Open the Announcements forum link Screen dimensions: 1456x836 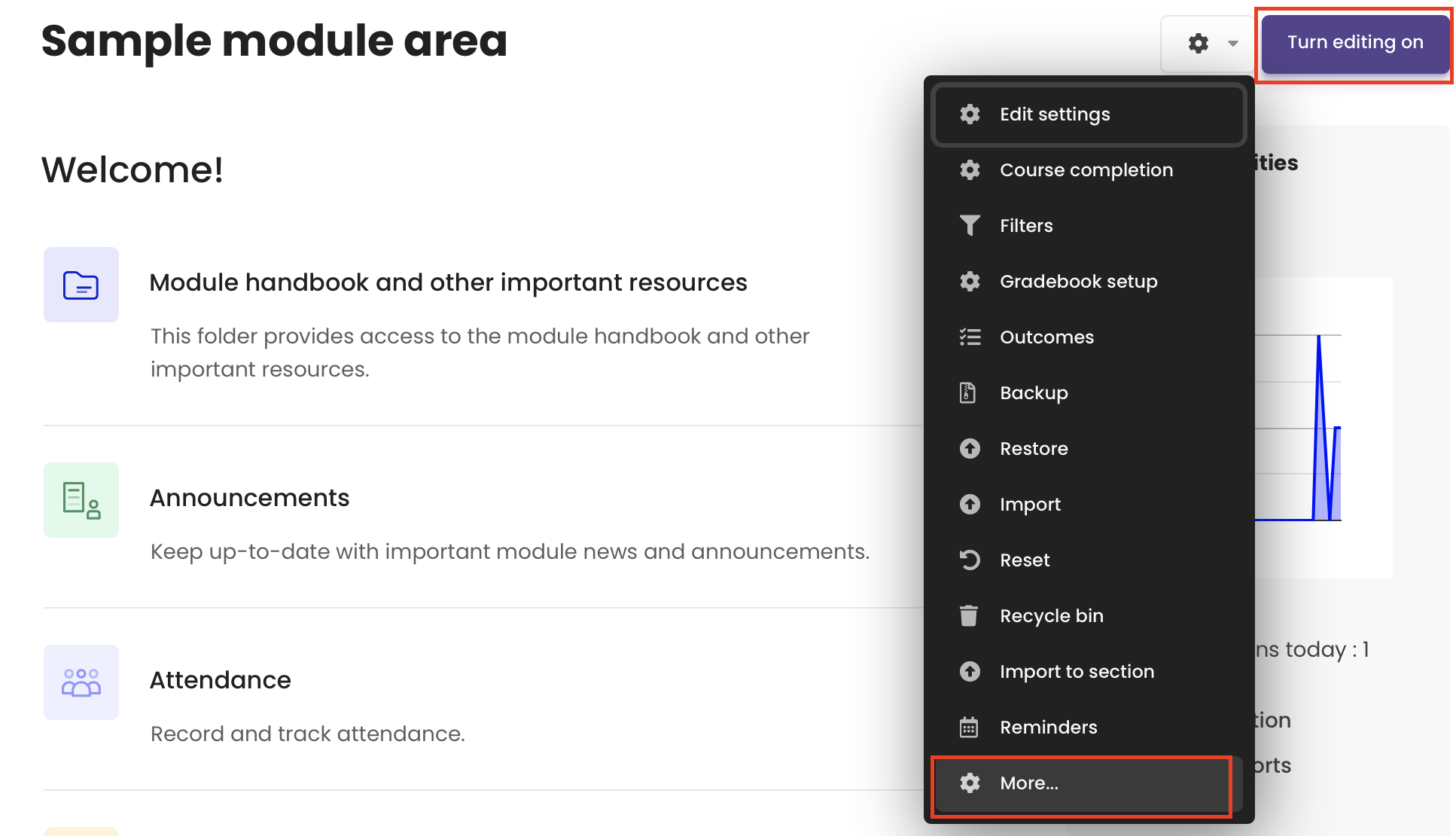click(x=250, y=498)
